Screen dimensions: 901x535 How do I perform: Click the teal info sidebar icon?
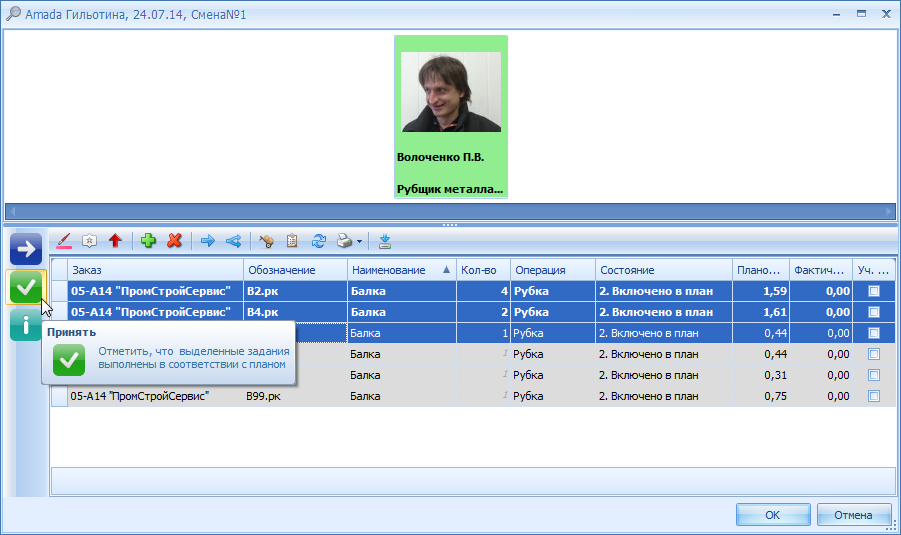[x=25, y=325]
